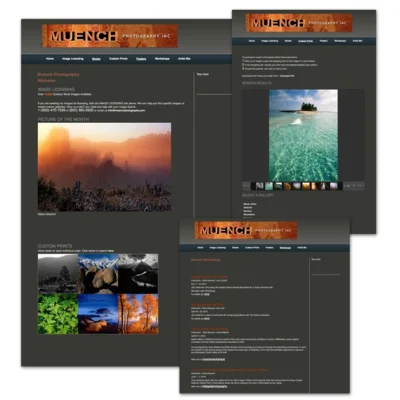
Task: Open Home in the search results page navigation
Action: (x=252, y=41)
